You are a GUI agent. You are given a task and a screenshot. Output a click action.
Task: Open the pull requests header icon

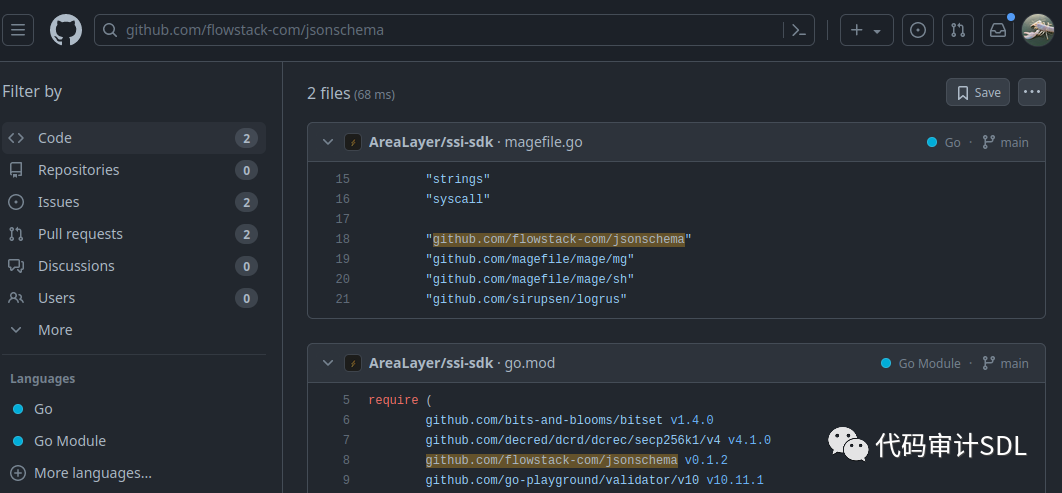coord(958,30)
